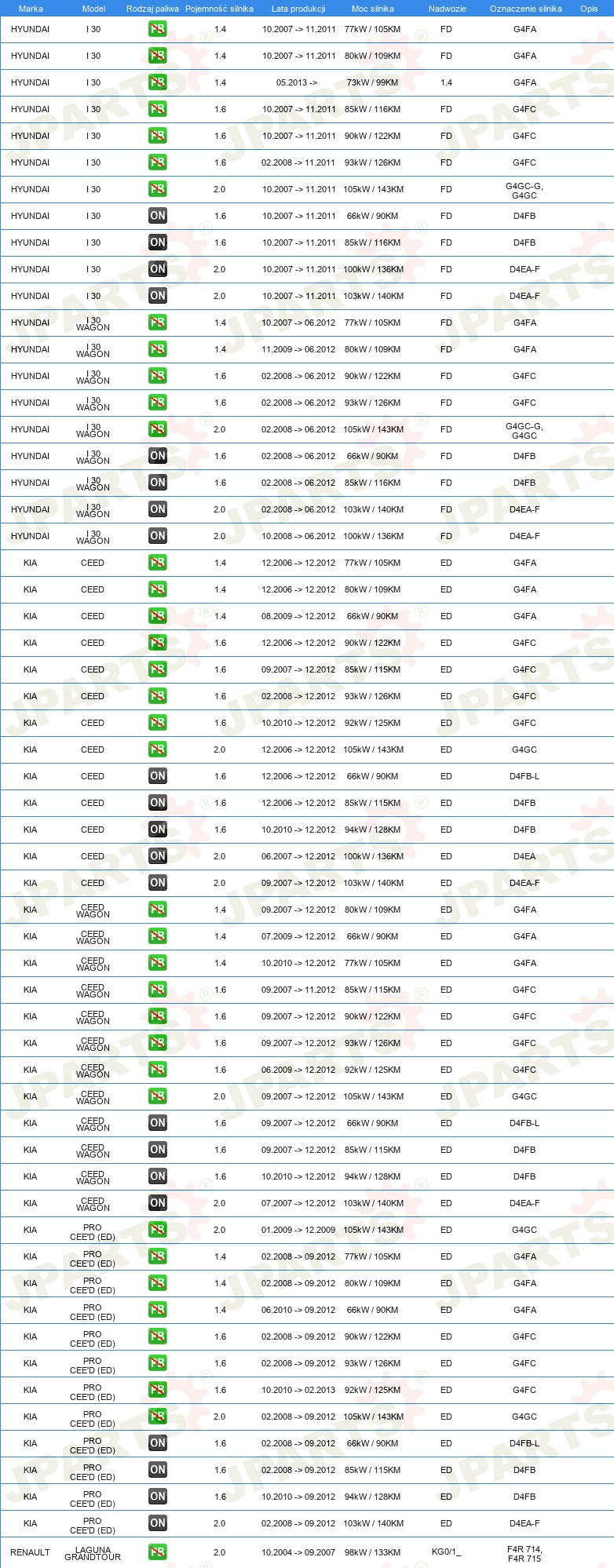Select the 06.2010 -> 09.2012 years cell

point(298,1310)
